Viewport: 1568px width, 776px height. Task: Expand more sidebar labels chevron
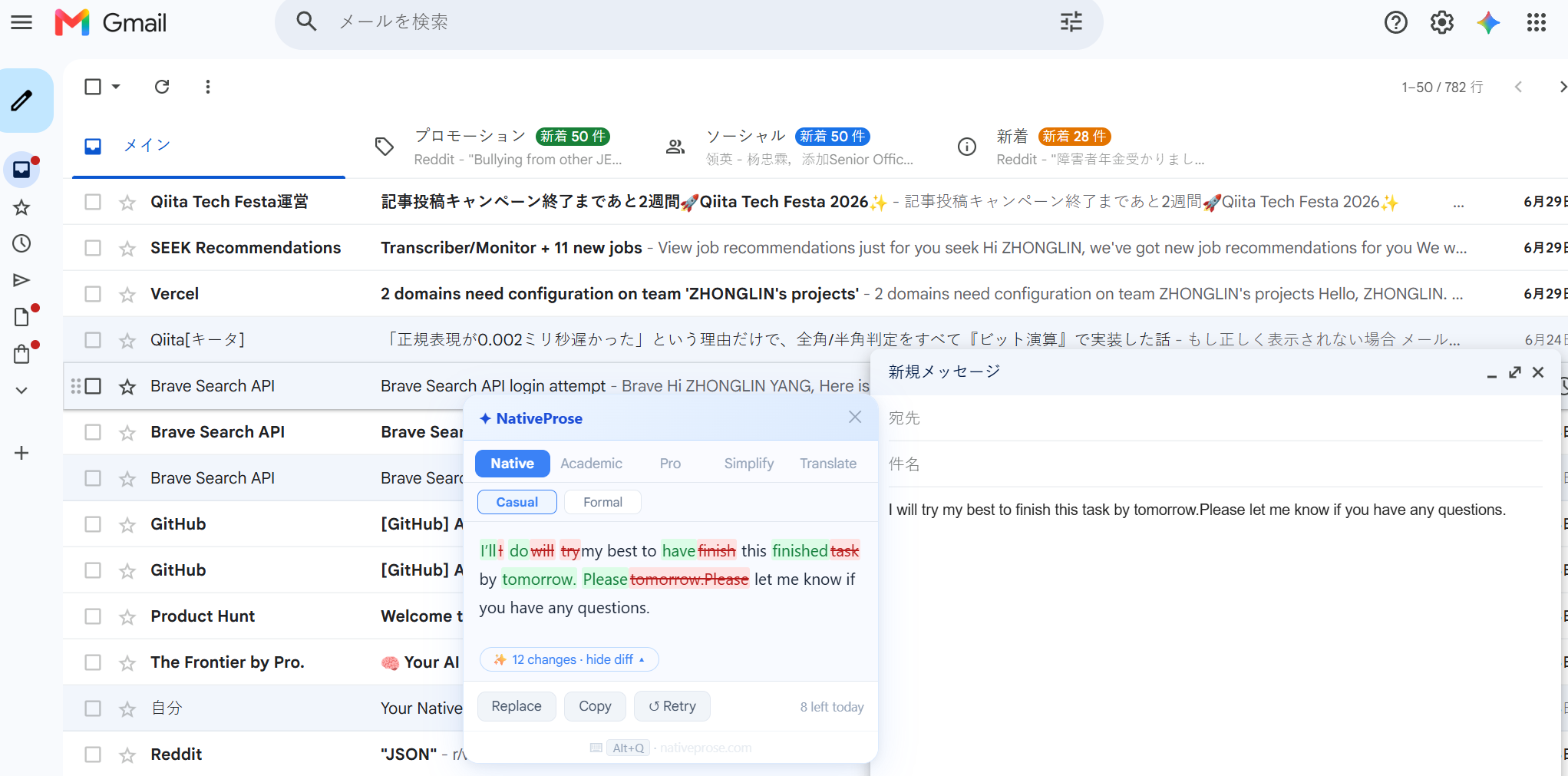[x=21, y=390]
